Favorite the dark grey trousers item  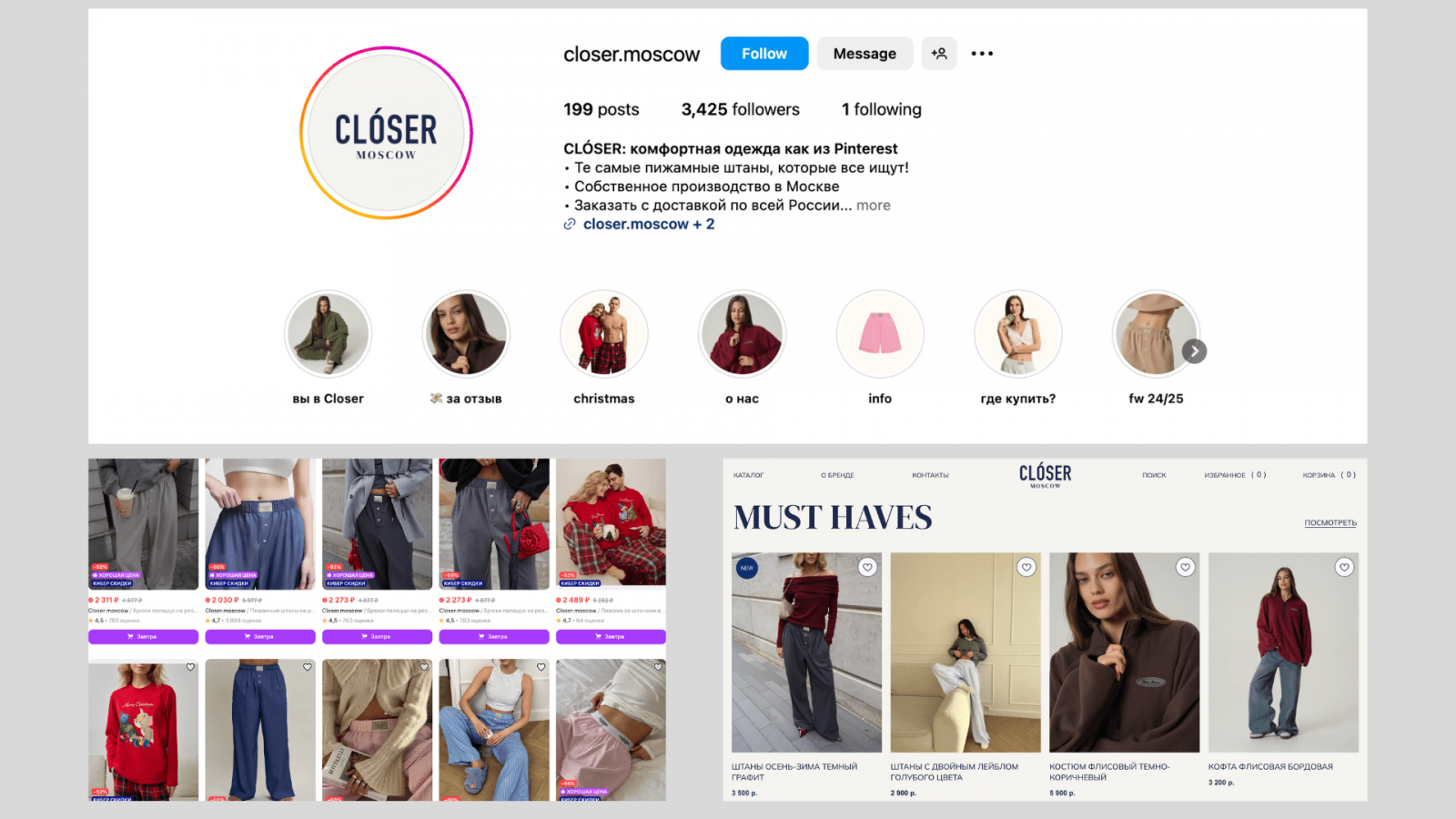(x=867, y=567)
